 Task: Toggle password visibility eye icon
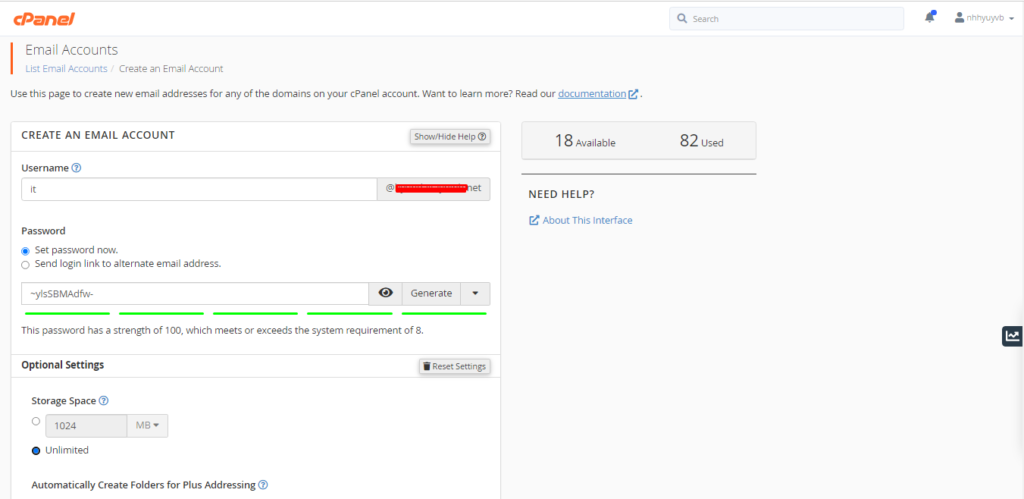pyautogui.click(x=385, y=293)
